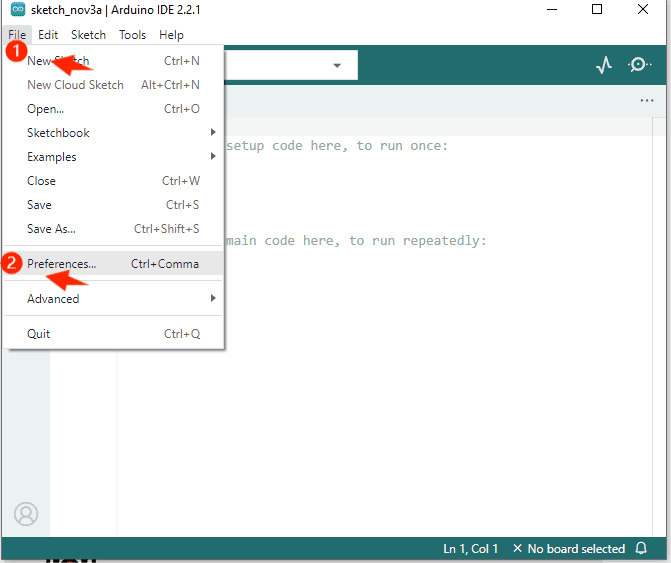Choose Save As... menu entry

114,228
